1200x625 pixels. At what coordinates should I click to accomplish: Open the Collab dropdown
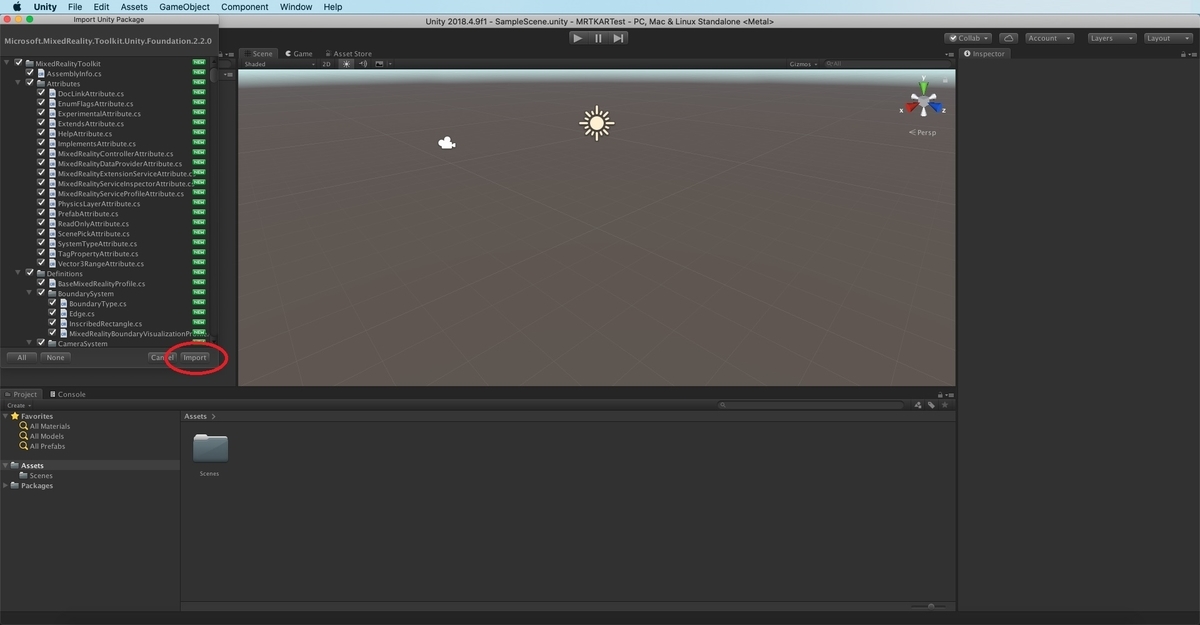(968, 38)
